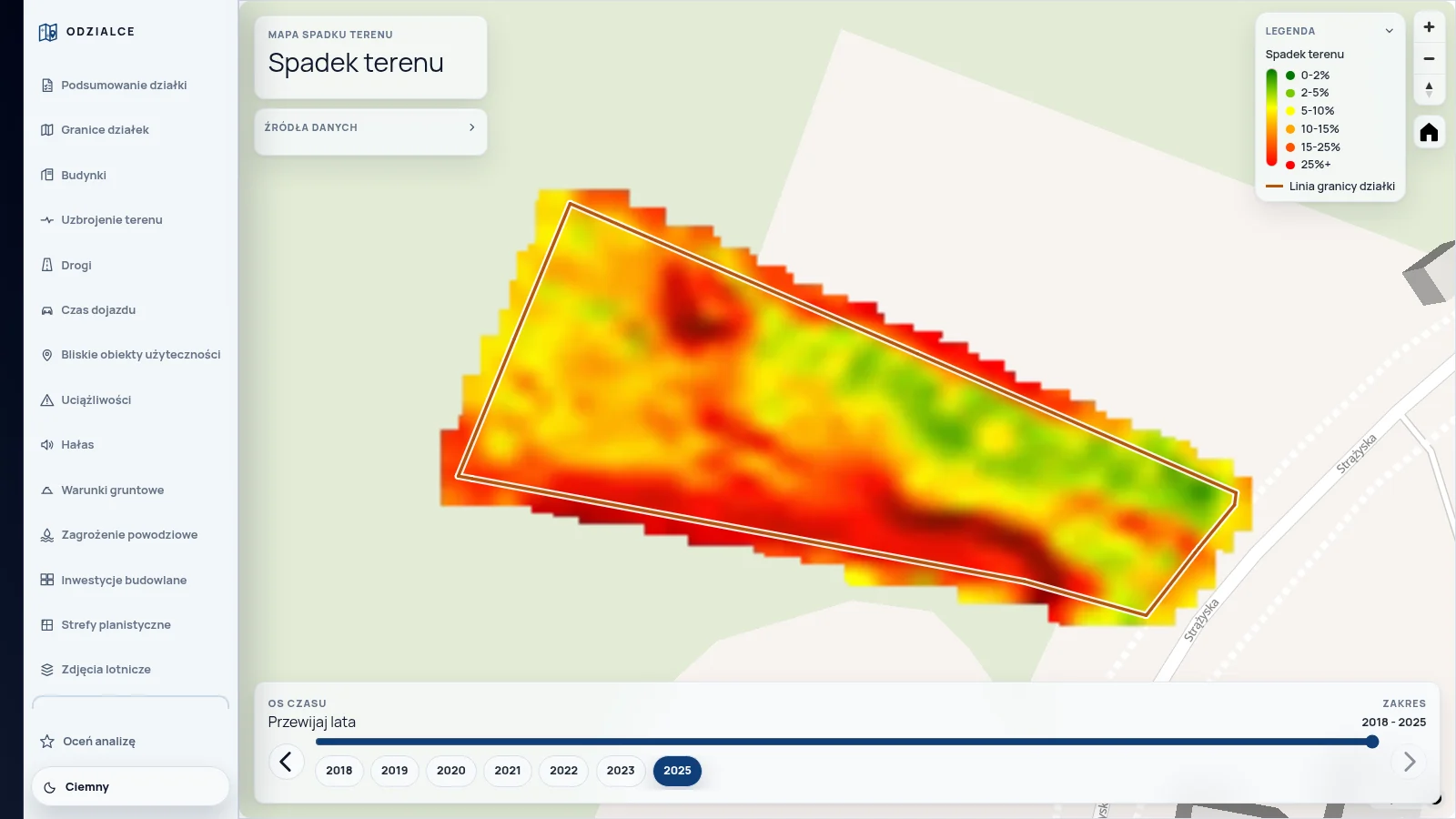Click Oceń analizę rating link

[99, 742]
